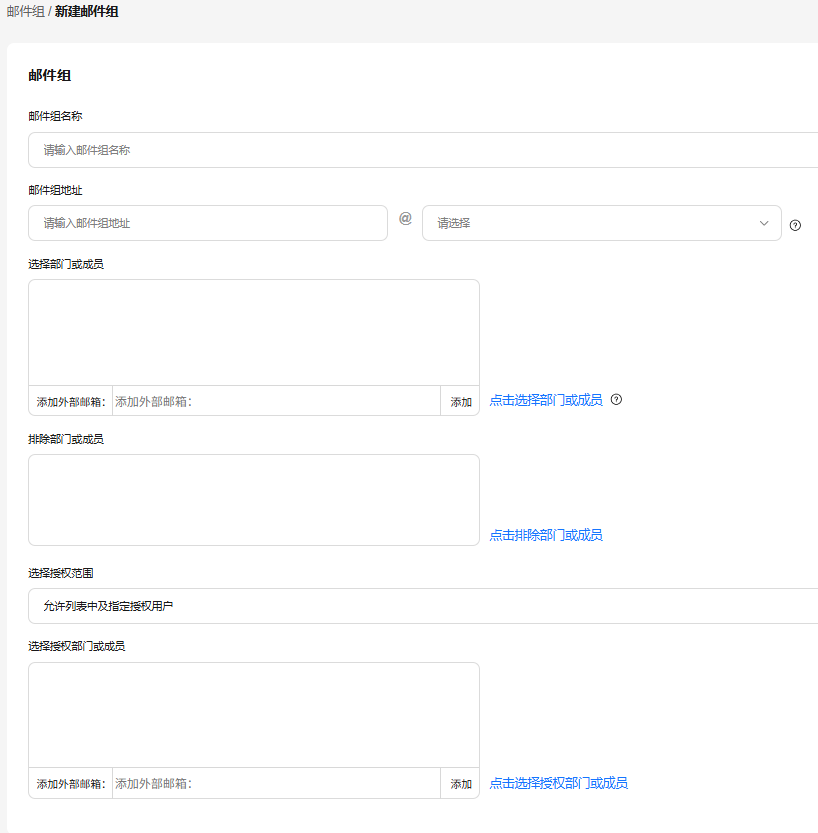
Task: Open the 请选择 domain dropdown
Action: coord(602,223)
